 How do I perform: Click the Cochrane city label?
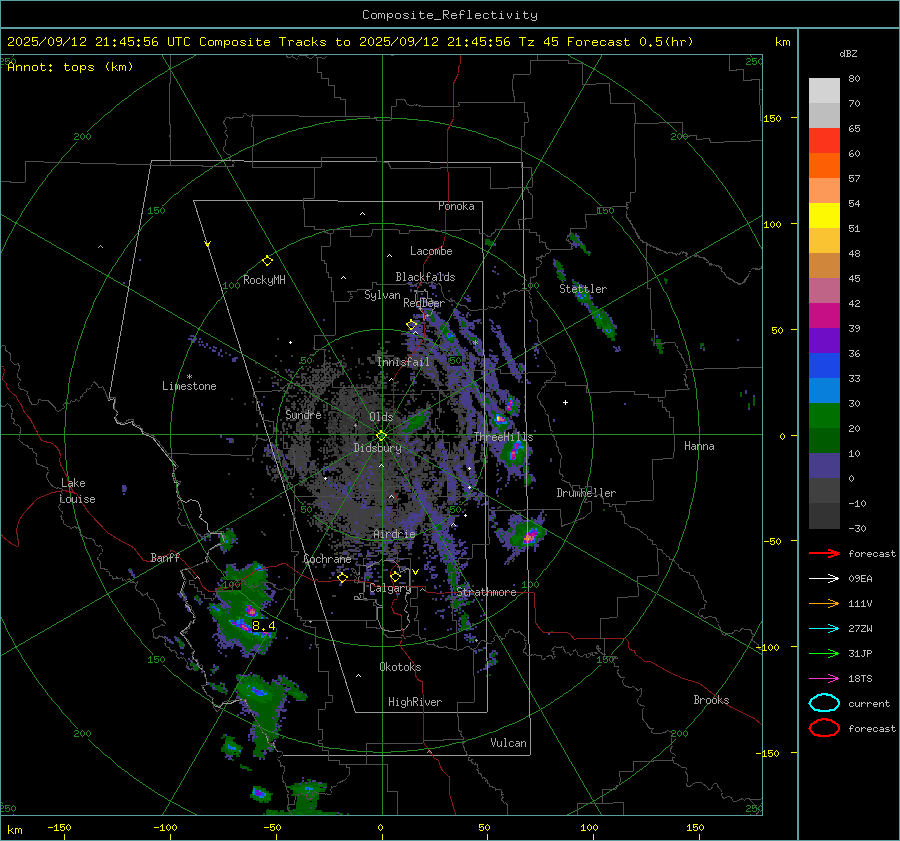tap(327, 559)
